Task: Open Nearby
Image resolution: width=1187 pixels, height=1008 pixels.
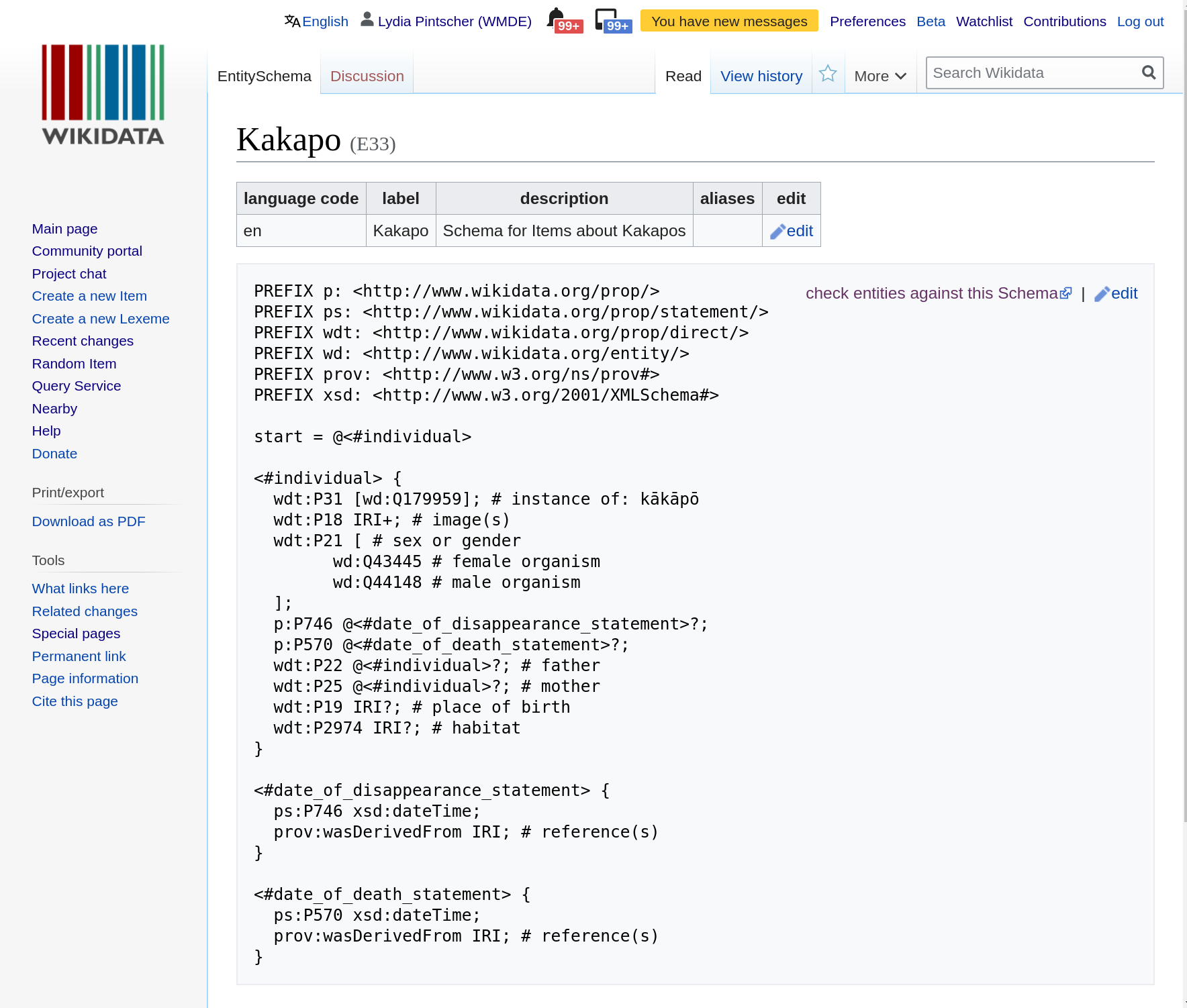Action: [54, 409]
